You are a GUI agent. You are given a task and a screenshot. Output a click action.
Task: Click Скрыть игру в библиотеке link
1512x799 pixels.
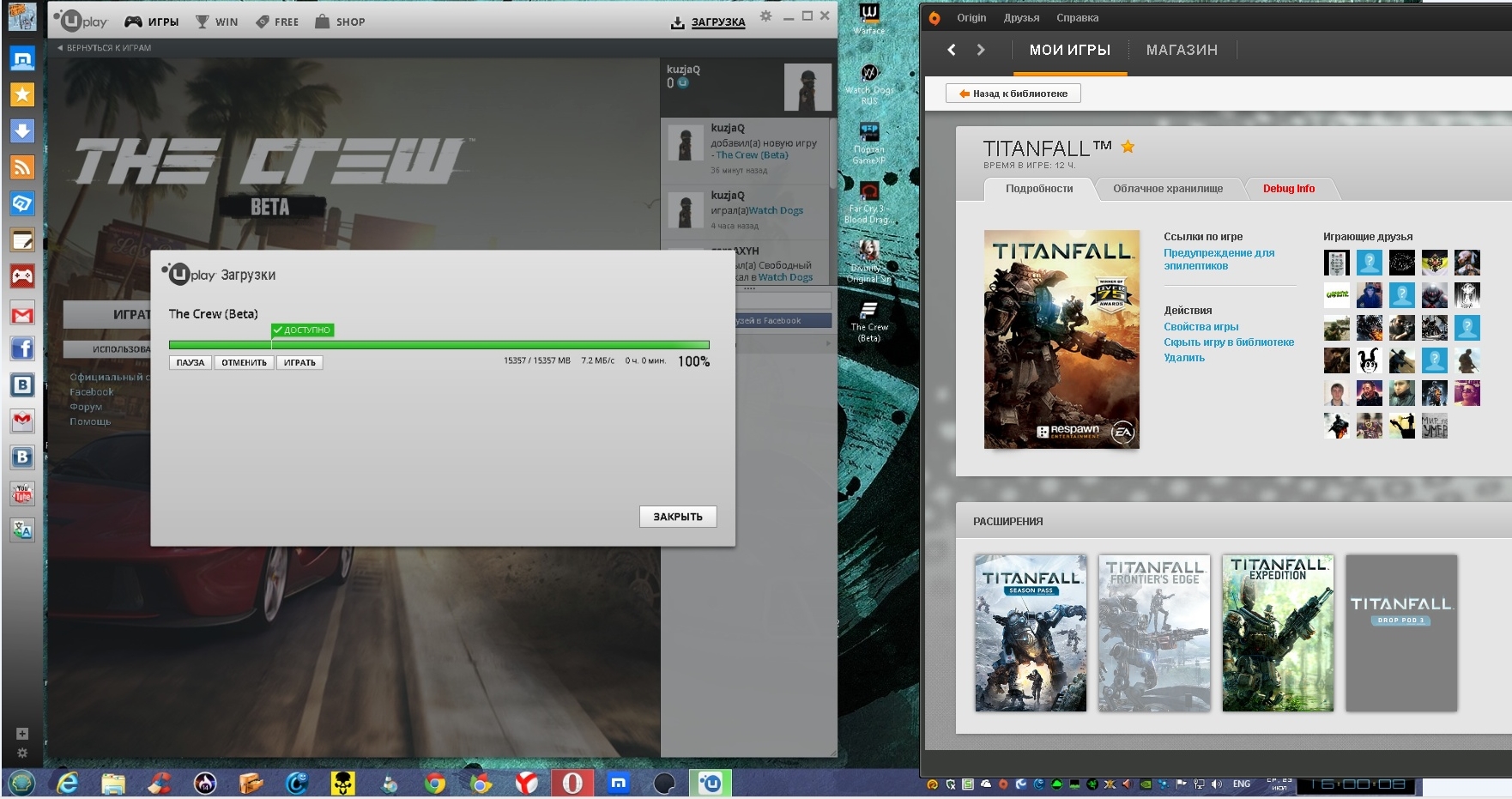tap(1229, 342)
